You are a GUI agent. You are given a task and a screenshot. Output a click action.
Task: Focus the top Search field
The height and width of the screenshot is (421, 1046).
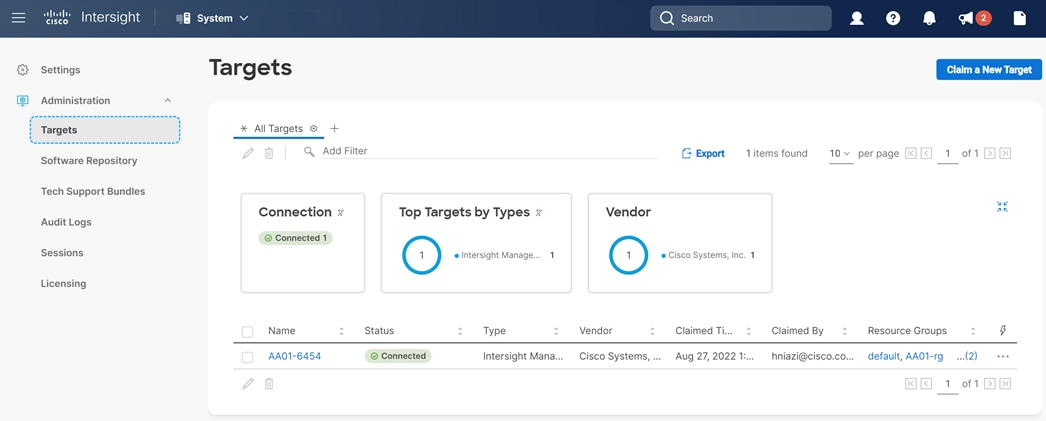[x=740, y=18]
